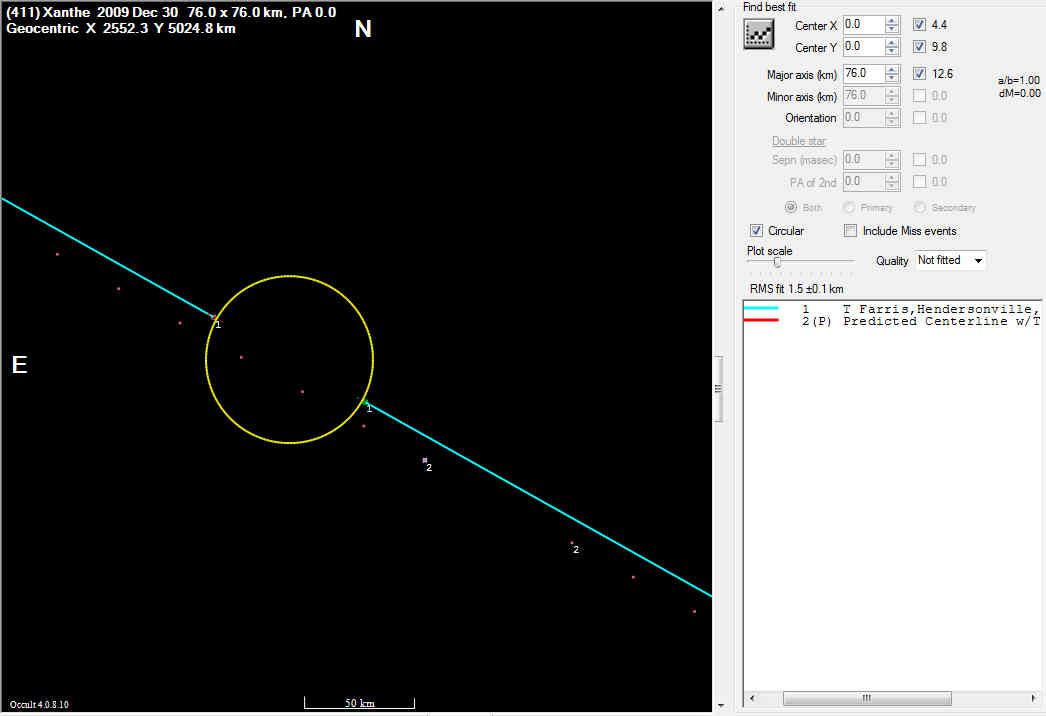Viewport: 1046px width, 716px height.
Task: Toggle the Center Y fit checkbox
Action: point(919,47)
